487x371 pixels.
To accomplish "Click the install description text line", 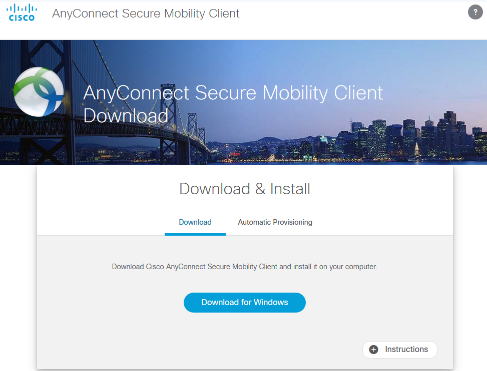I will [244, 266].
